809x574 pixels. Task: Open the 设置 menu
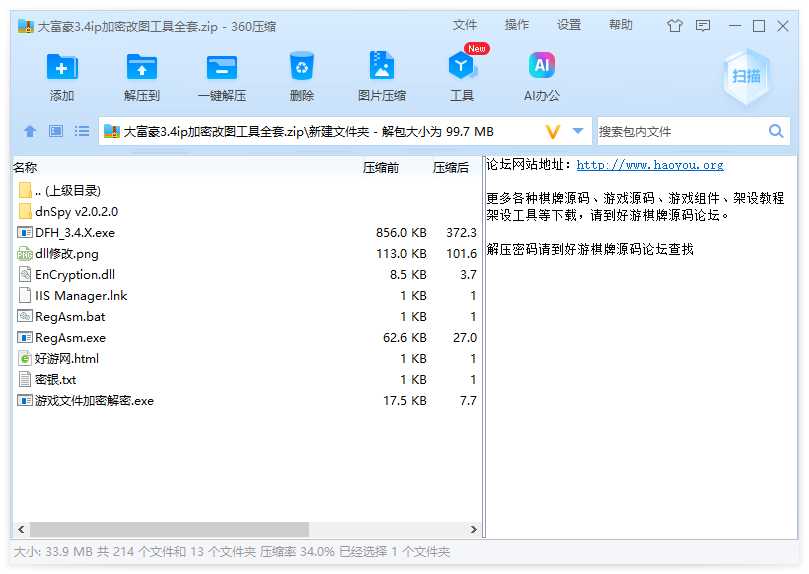tap(569, 25)
